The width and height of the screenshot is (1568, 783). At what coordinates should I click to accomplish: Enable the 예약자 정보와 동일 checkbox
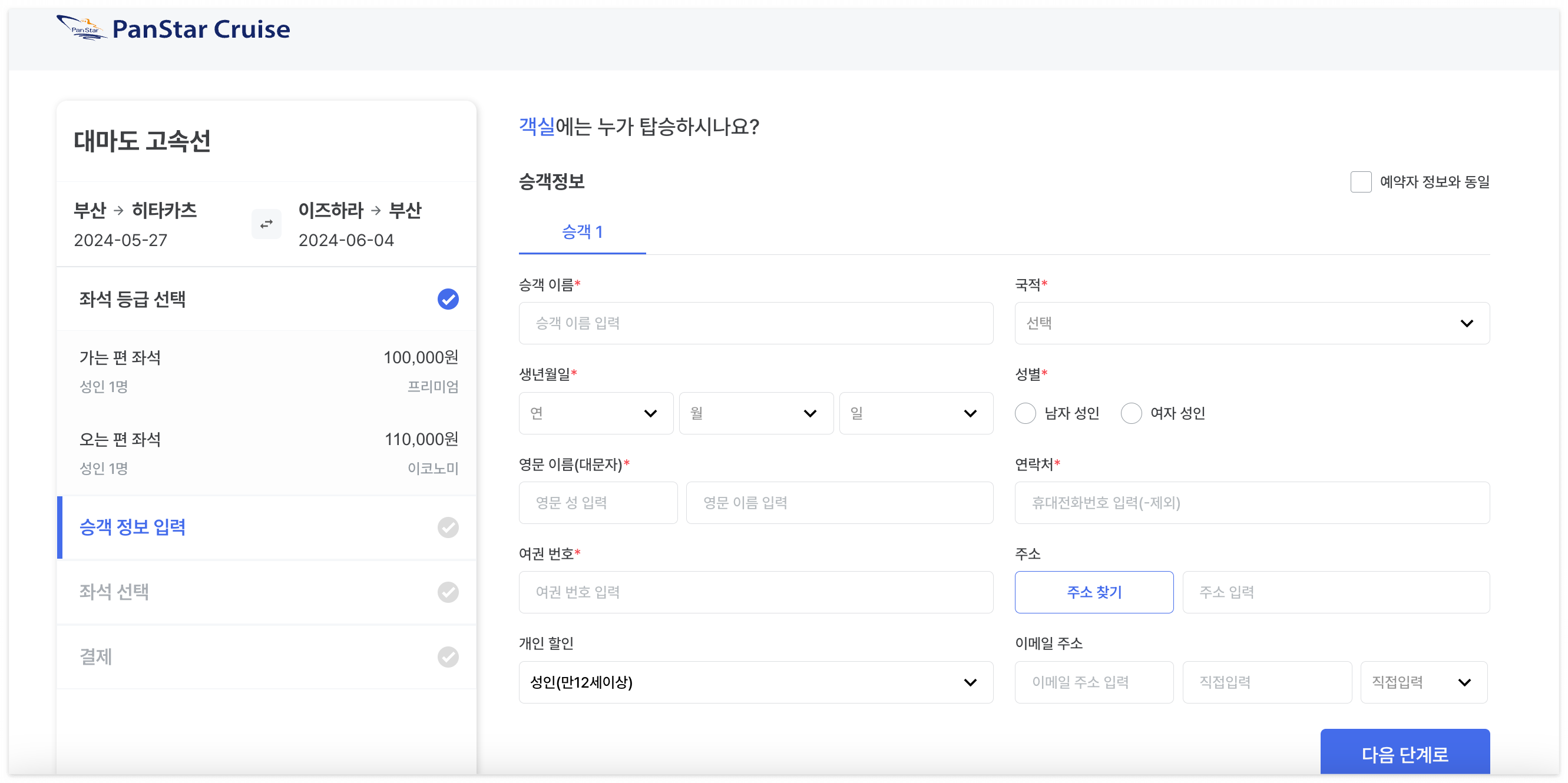pyautogui.click(x=1361, y=181)
